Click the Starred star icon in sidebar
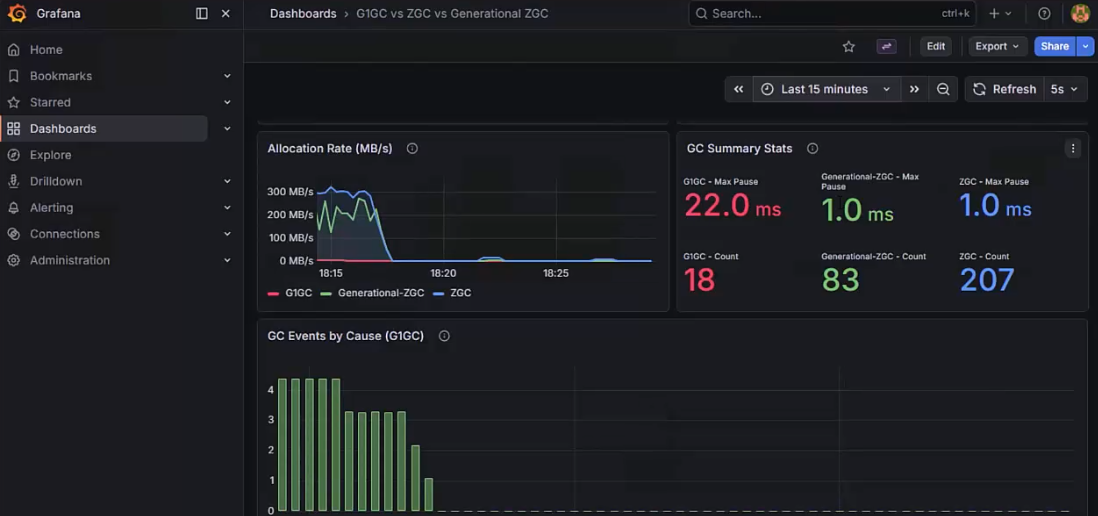Screen dimensions: 1098x516 (x=13, y=102)
